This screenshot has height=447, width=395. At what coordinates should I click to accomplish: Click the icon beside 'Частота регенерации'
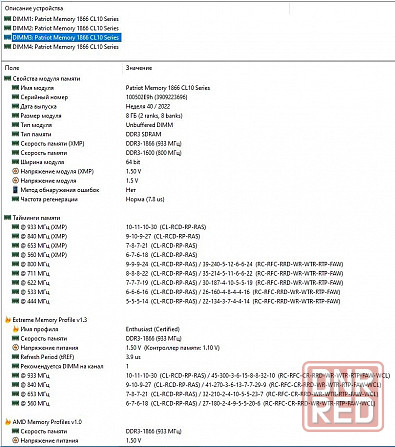[x=15, y=199]
